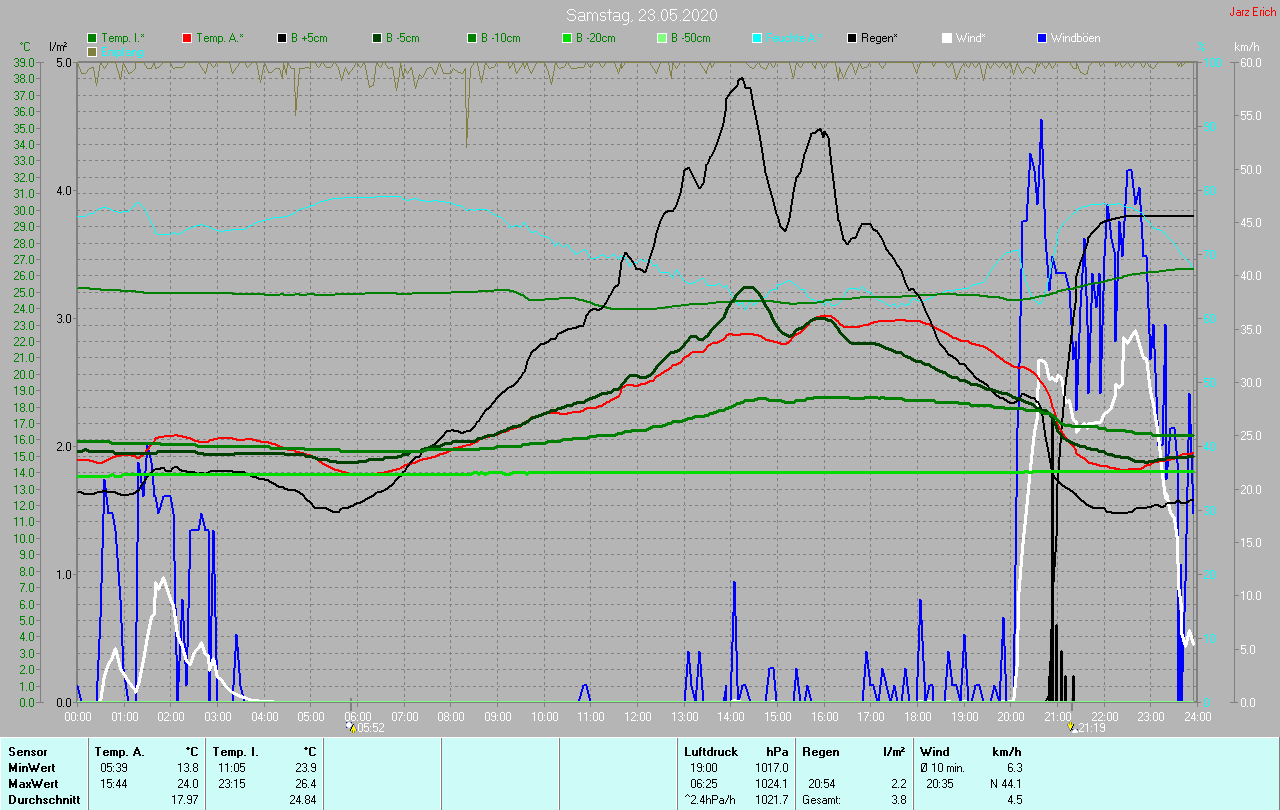This screenshot has height=810, width=1280.
Task: Click the B -5cm legend swatch
Action: [x=377, y=38]
